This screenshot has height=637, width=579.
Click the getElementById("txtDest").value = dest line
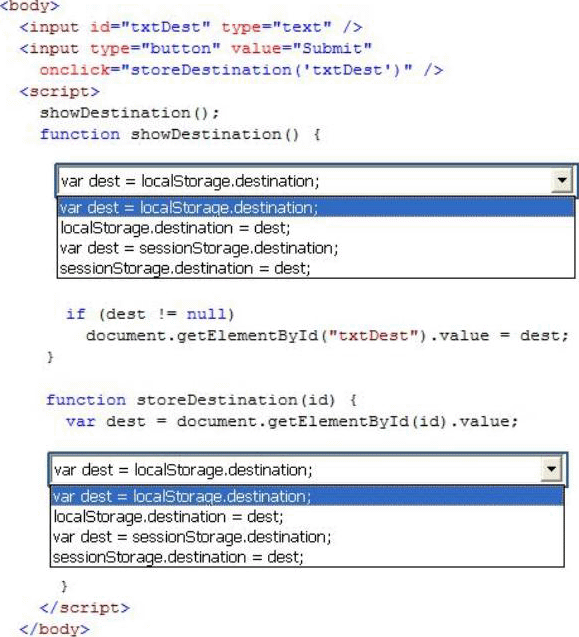point(327,336)
